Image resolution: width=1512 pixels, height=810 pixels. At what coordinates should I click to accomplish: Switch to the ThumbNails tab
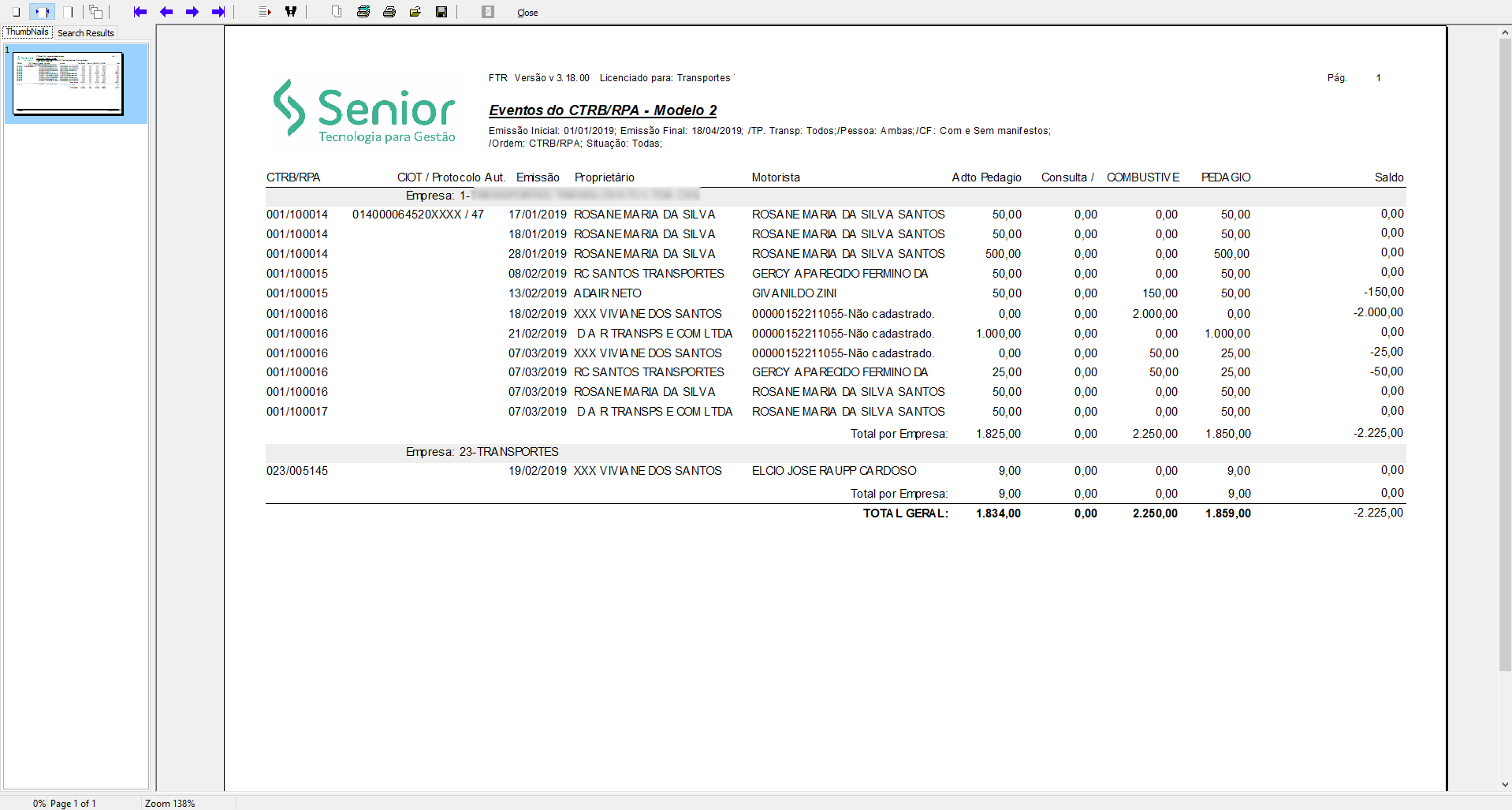28,32
